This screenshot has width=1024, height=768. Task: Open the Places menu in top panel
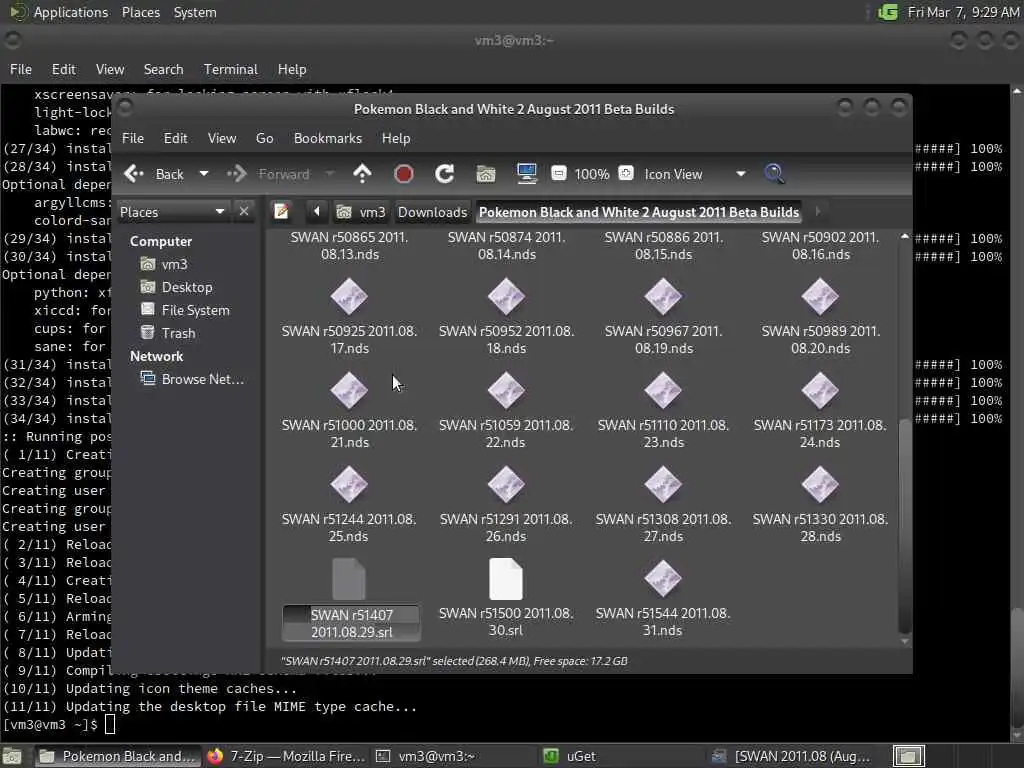pyautogui.click(x=140, y=12)
